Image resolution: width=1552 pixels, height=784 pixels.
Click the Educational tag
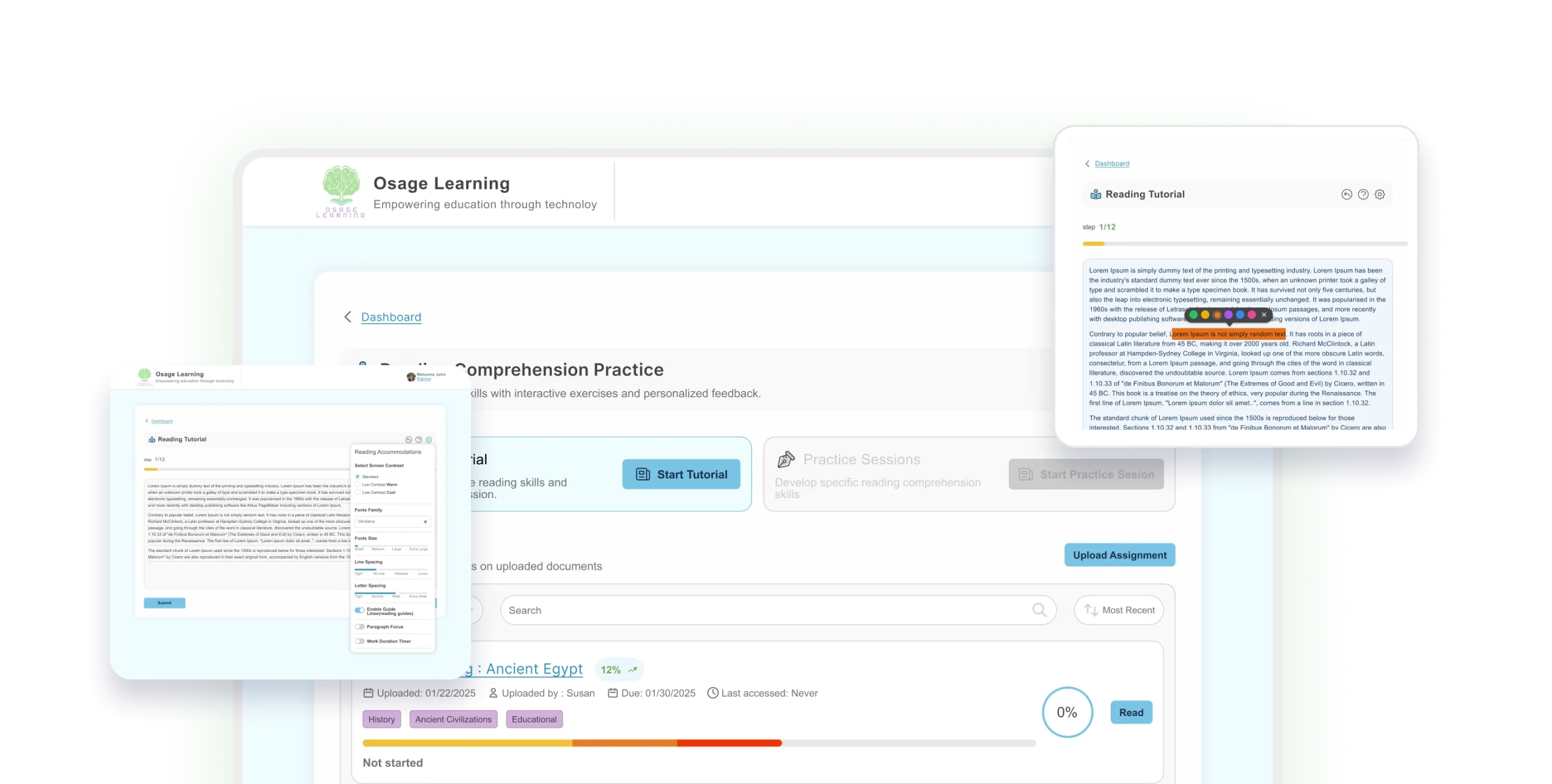click(533, 719)
